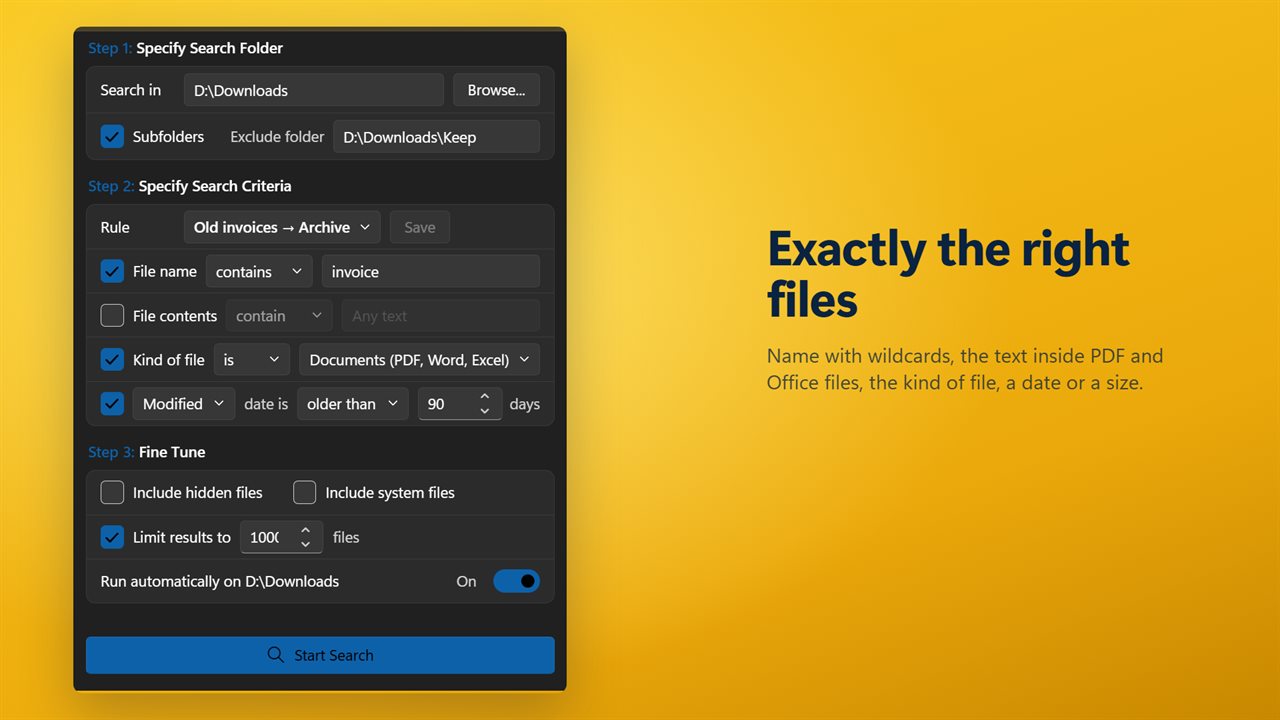Viewport: 1280px width, 720px height.
Task: Open the Rule dropdown showing Old invoices → Archive
Action: [282, 227]
